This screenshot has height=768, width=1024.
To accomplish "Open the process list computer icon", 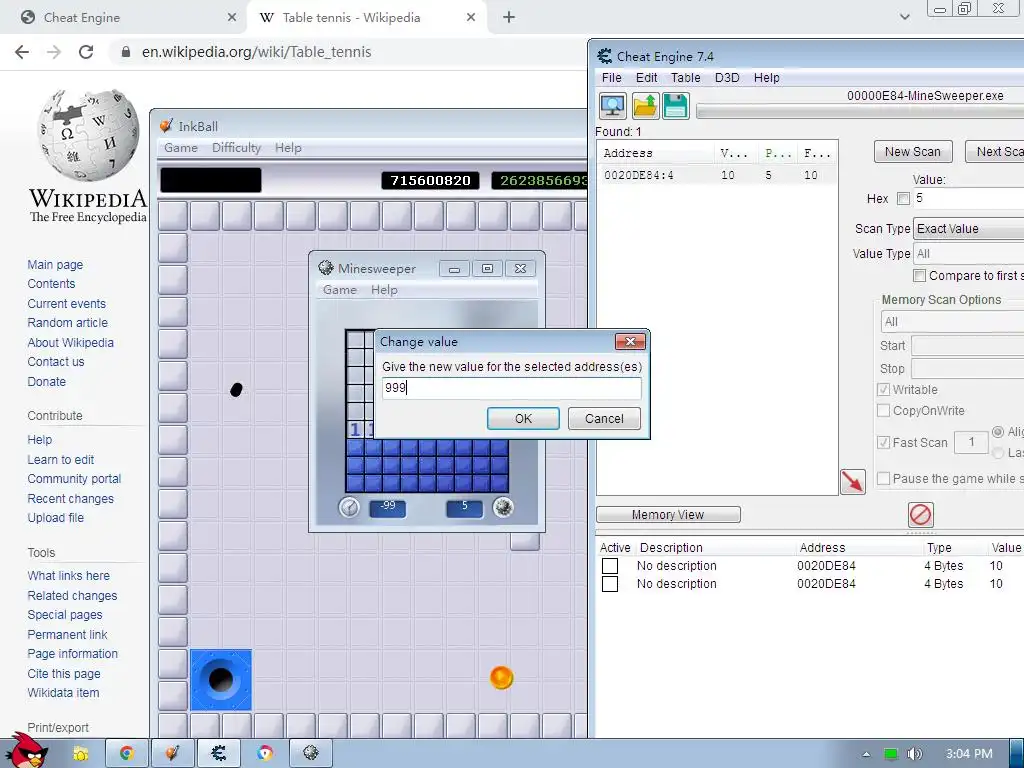I will click(x=613, y=106).
